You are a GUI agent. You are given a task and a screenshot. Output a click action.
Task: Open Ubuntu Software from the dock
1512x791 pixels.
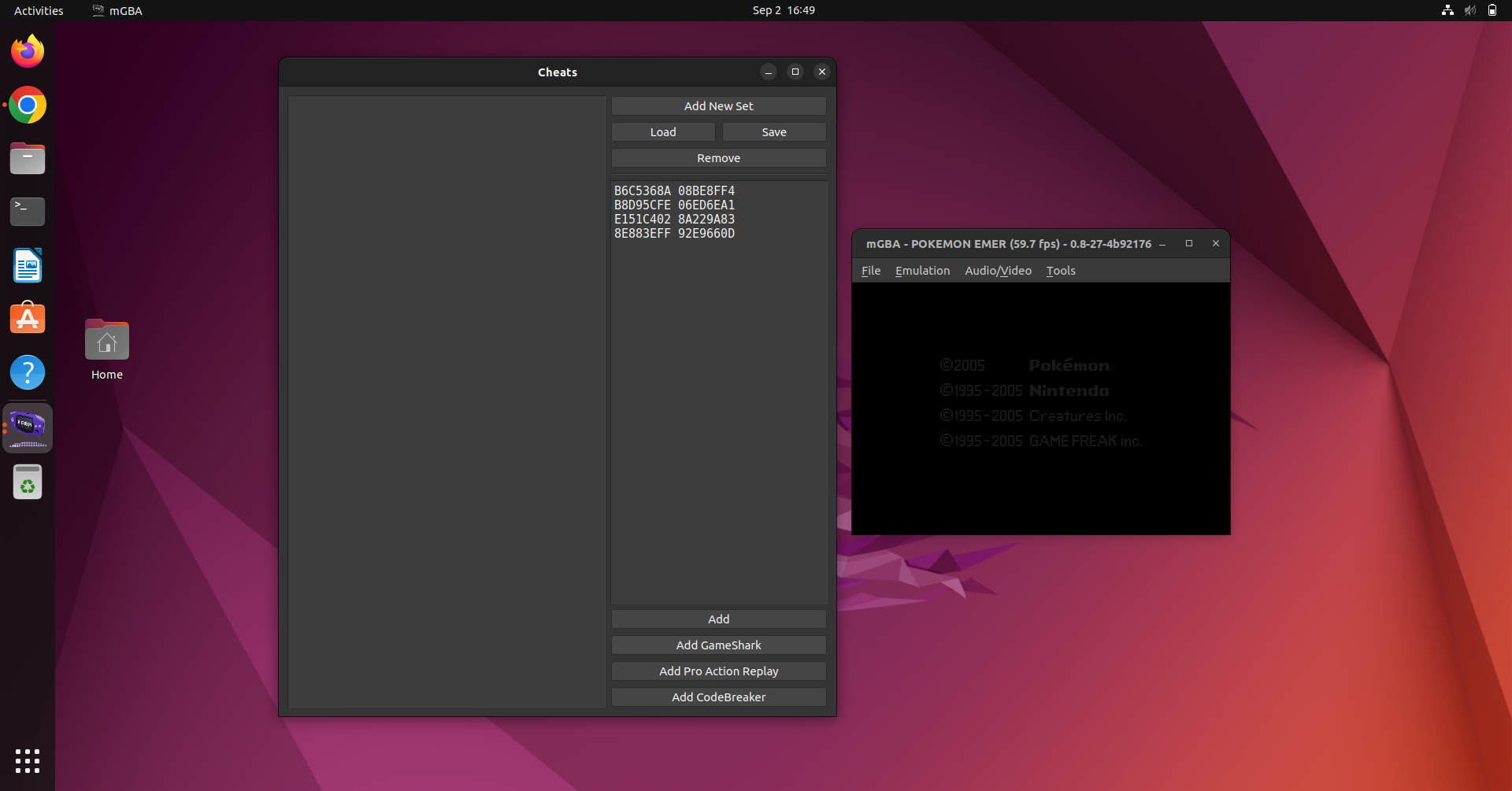tap(27, 318)
